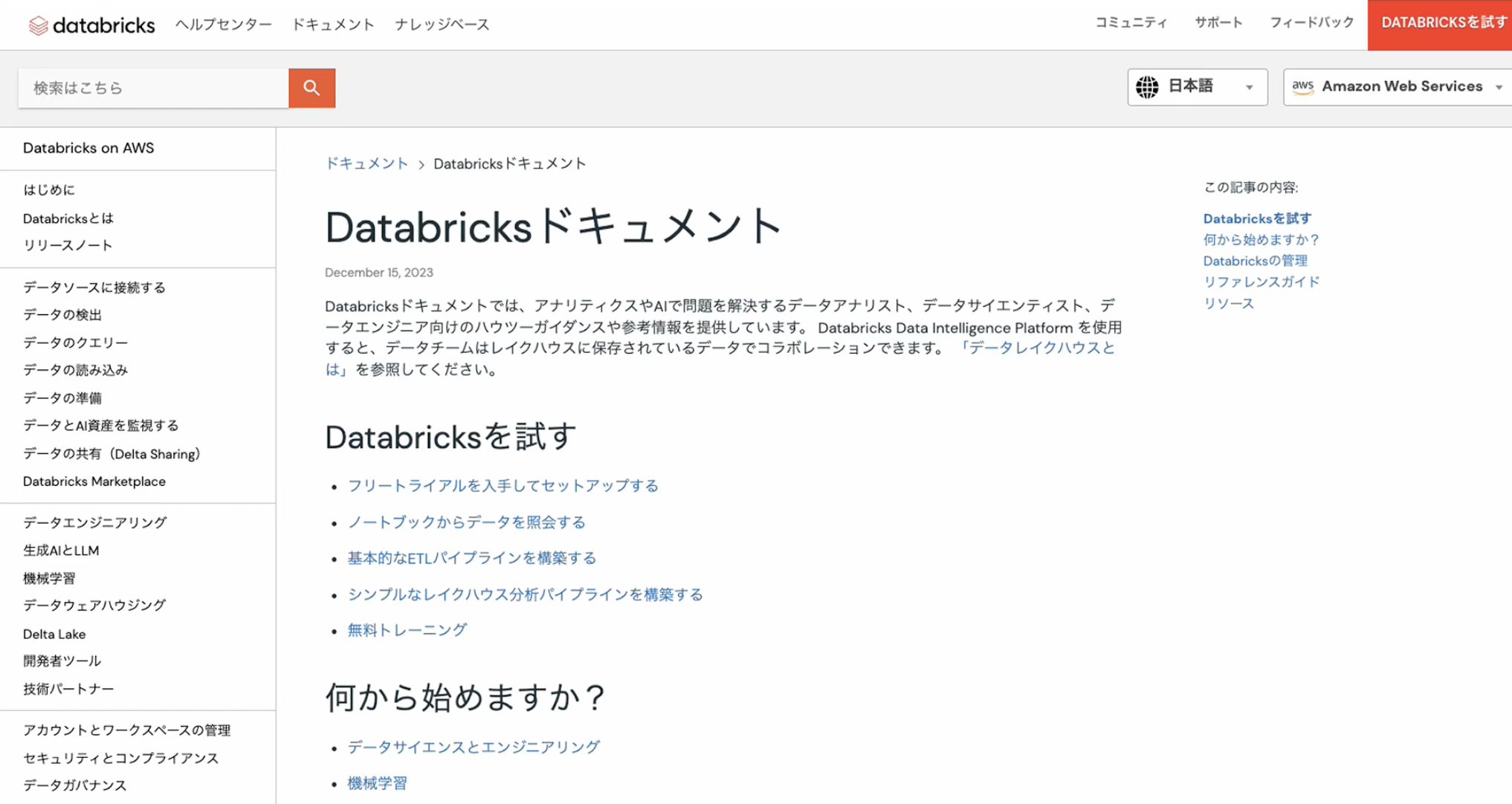Open Databricks Marketplace from the sidebar
1512x804 pixels.
[94, 481]
